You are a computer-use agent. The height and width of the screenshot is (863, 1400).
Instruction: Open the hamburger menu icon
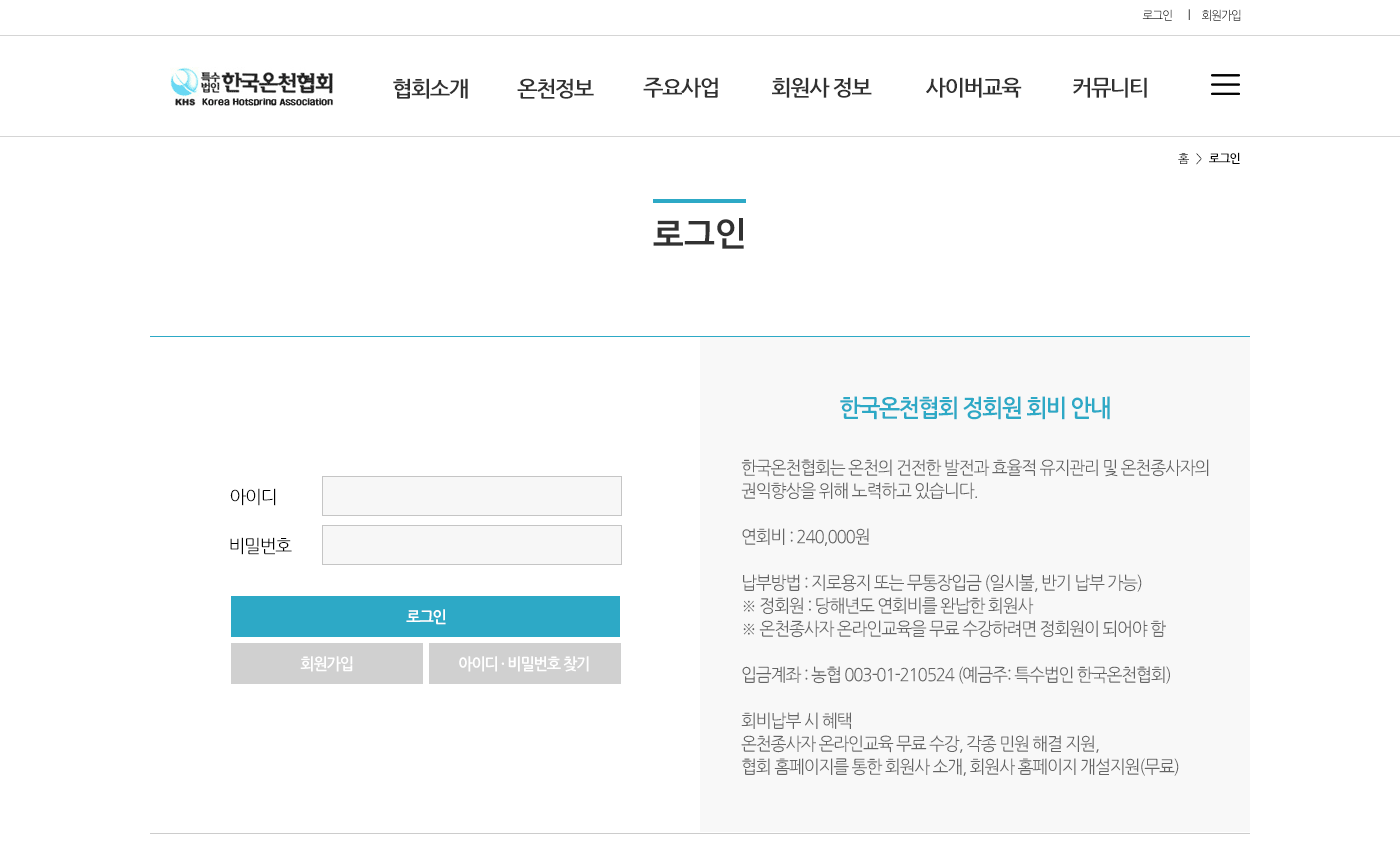coord(1225,85)
